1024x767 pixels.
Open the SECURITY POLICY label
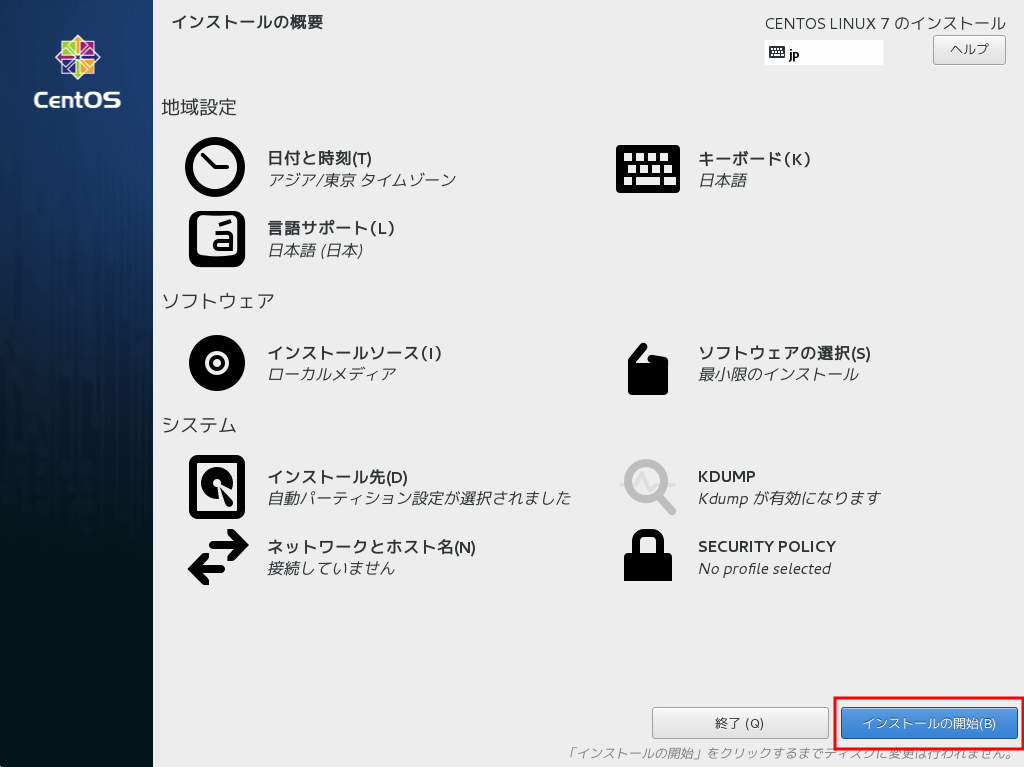(767, 546)
